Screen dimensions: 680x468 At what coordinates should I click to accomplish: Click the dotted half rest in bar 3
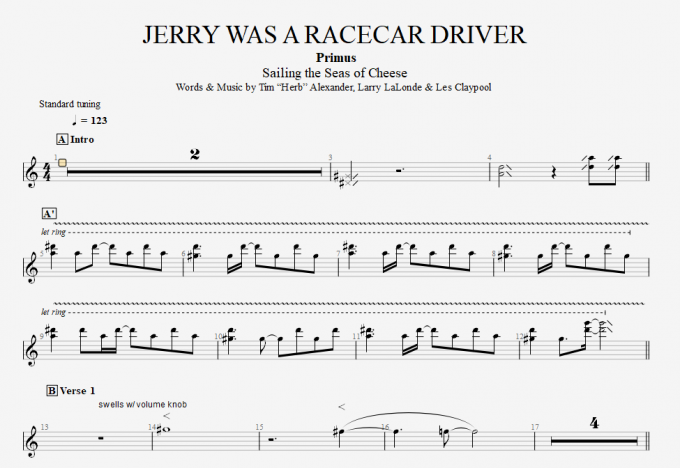[x=399, y=170]
